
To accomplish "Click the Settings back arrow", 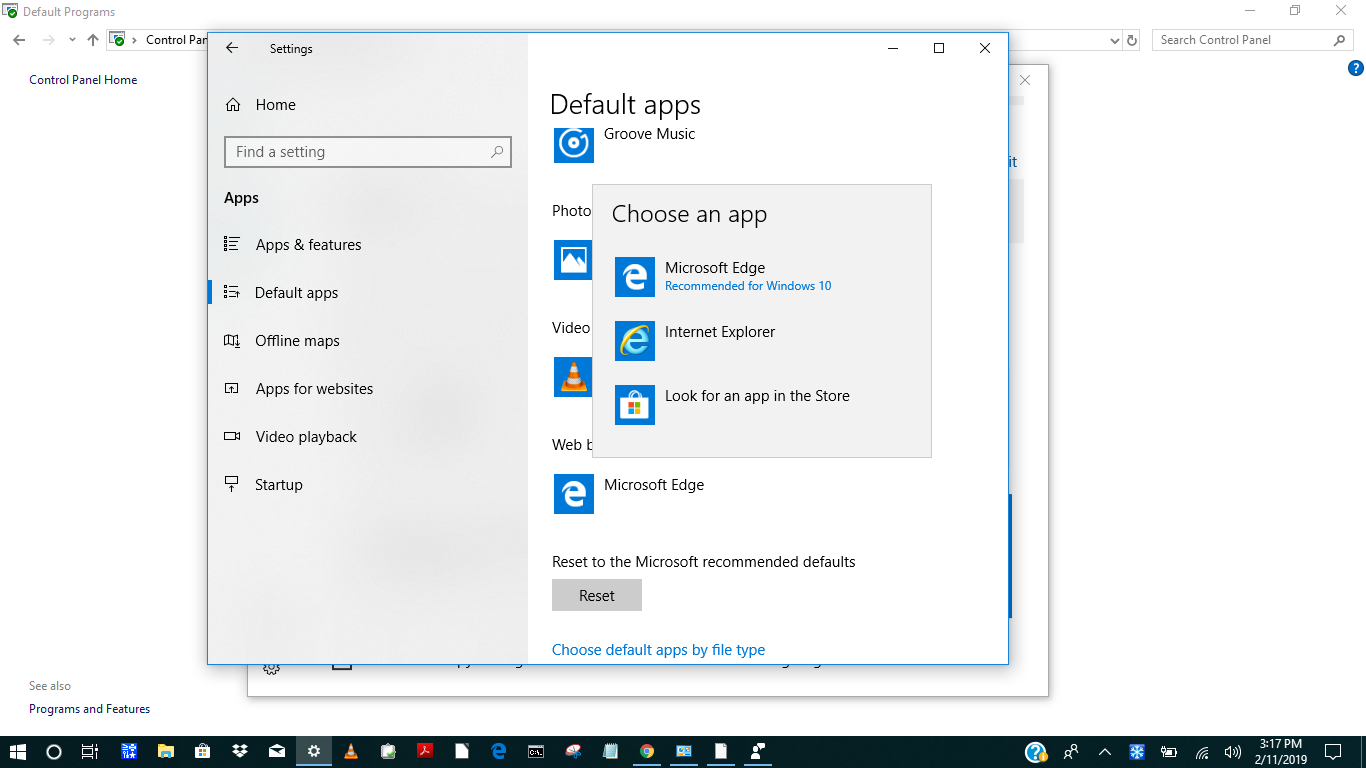I will click(x=232, y=48).
